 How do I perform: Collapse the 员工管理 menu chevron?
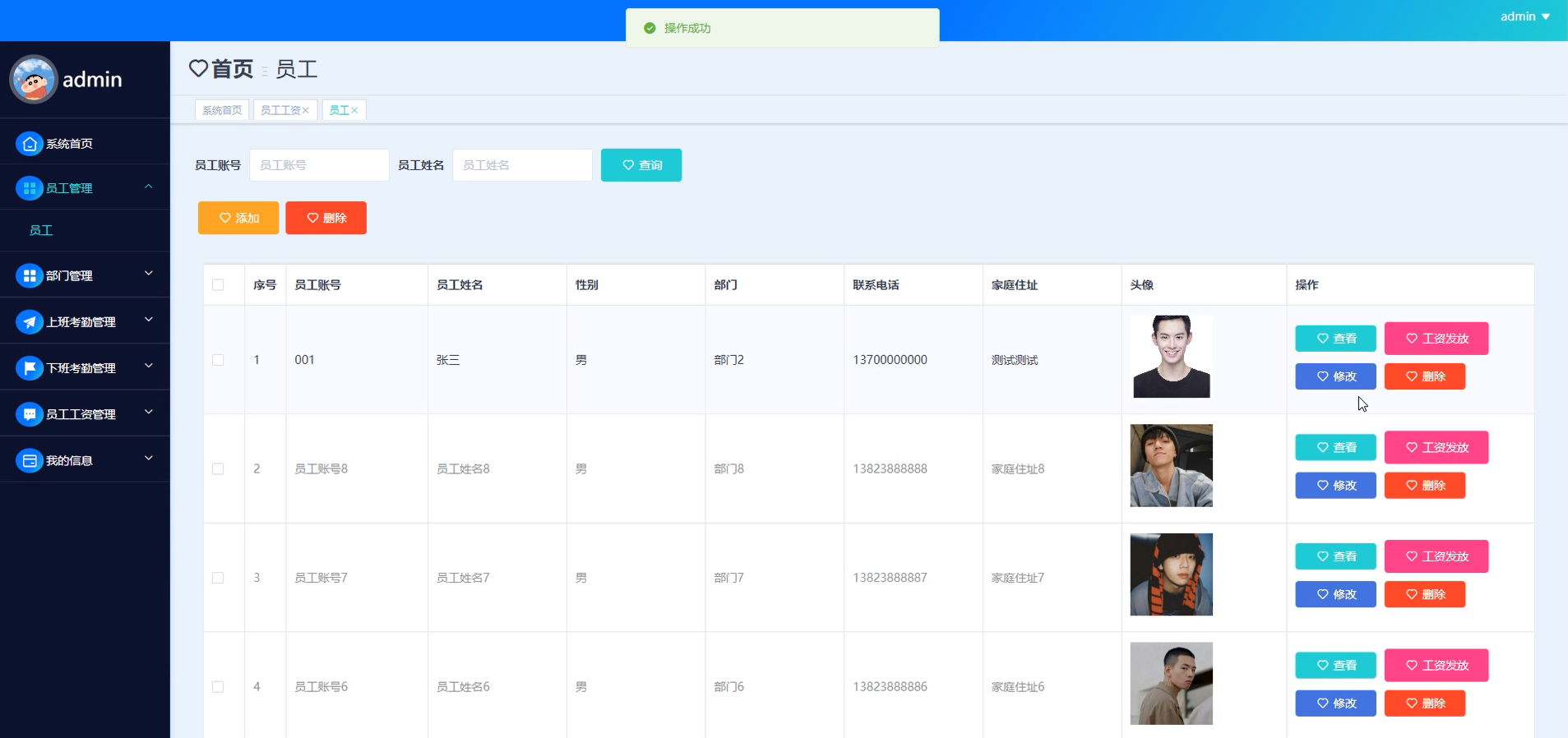pos(149,187)
